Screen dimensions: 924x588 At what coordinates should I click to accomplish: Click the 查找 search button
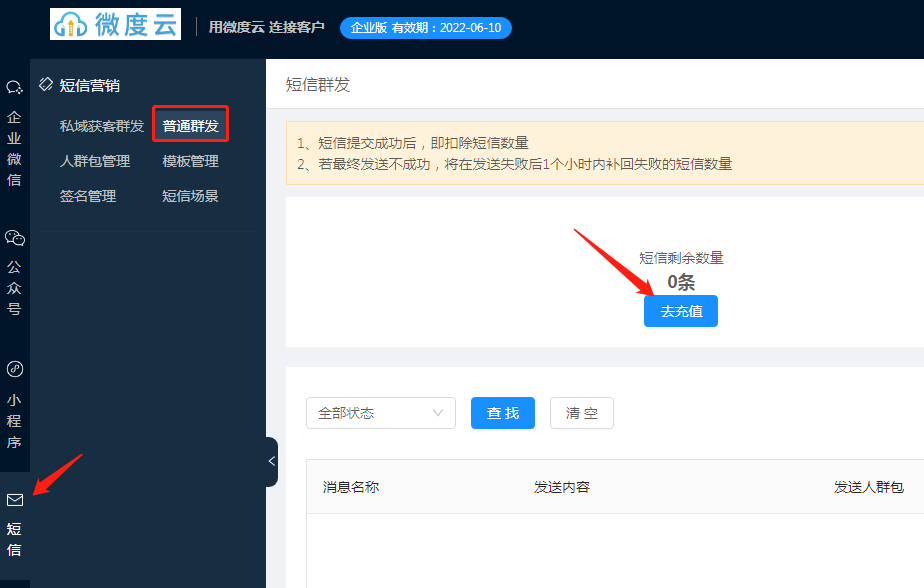pos(503,413)
